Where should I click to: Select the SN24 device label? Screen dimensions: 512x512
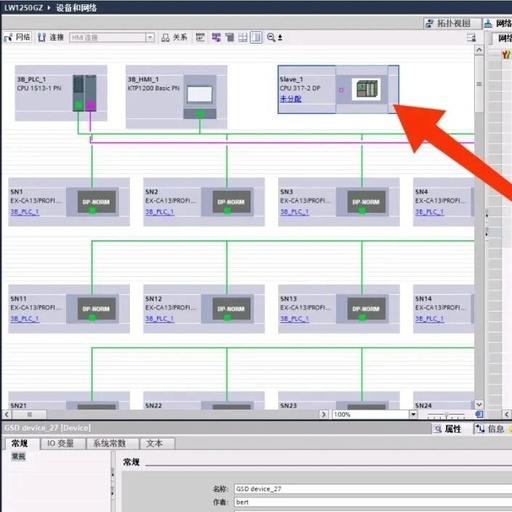point(423,406)
